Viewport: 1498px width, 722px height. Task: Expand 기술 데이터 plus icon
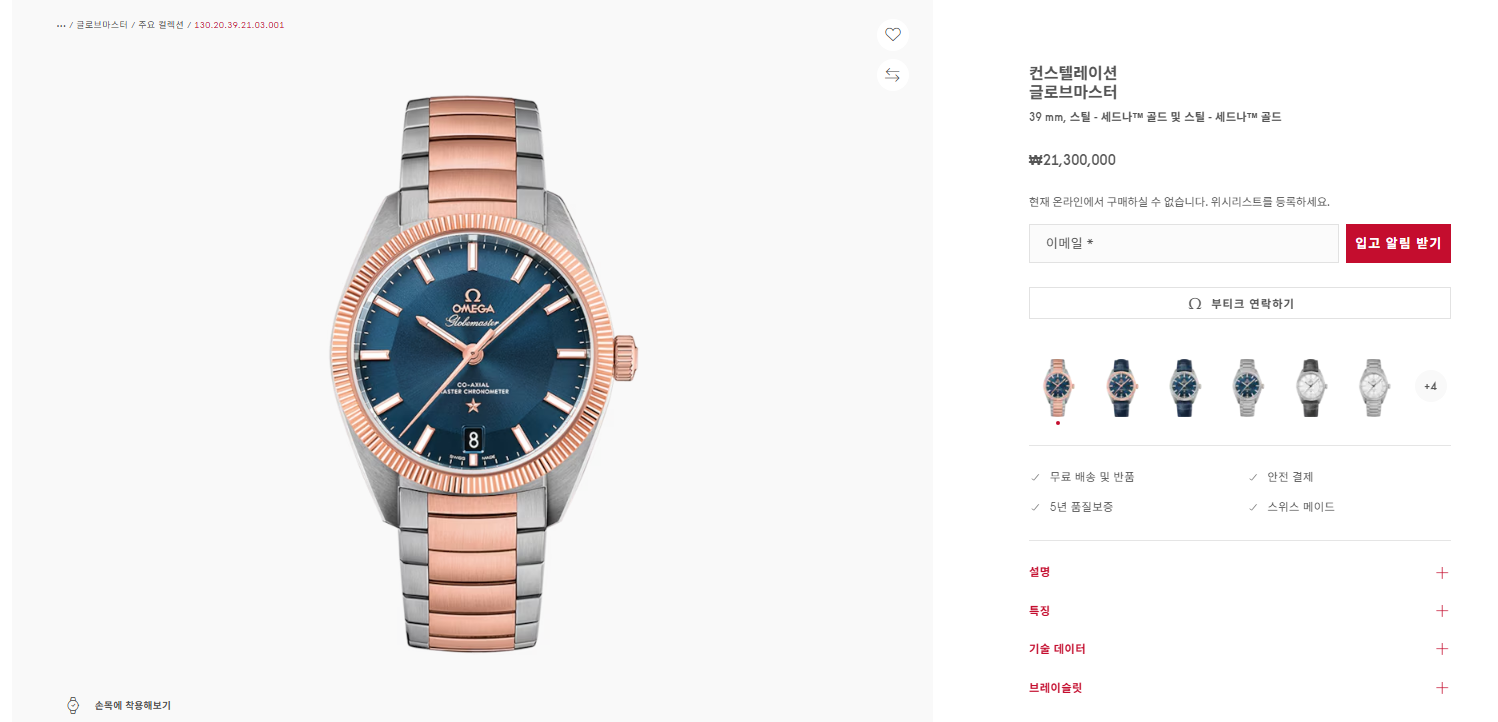(1441, 649)
